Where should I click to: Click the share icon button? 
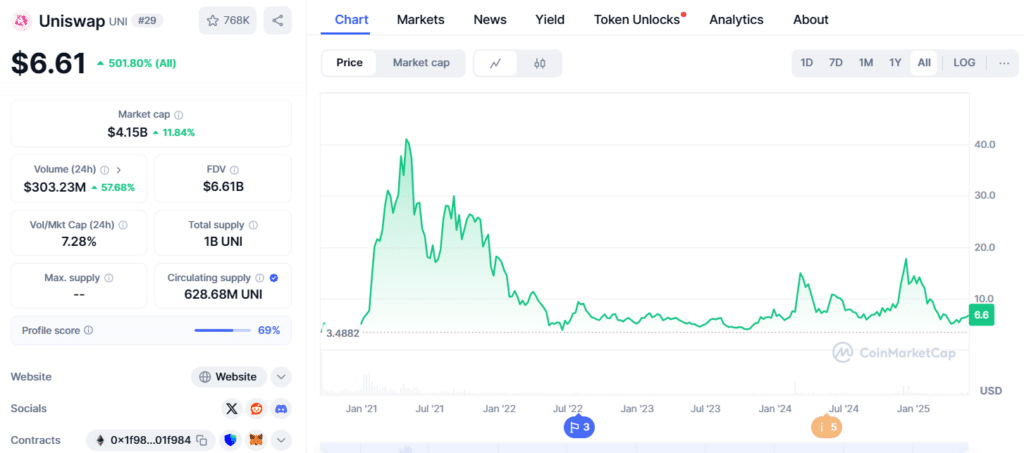pos(278,21)
